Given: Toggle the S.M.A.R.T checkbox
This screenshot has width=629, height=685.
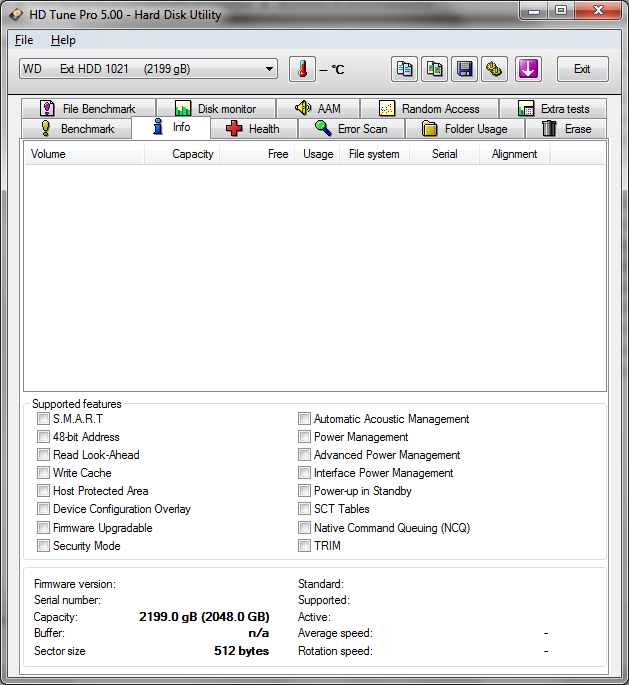Looking at the screenshot, I should tap(43, 419).
